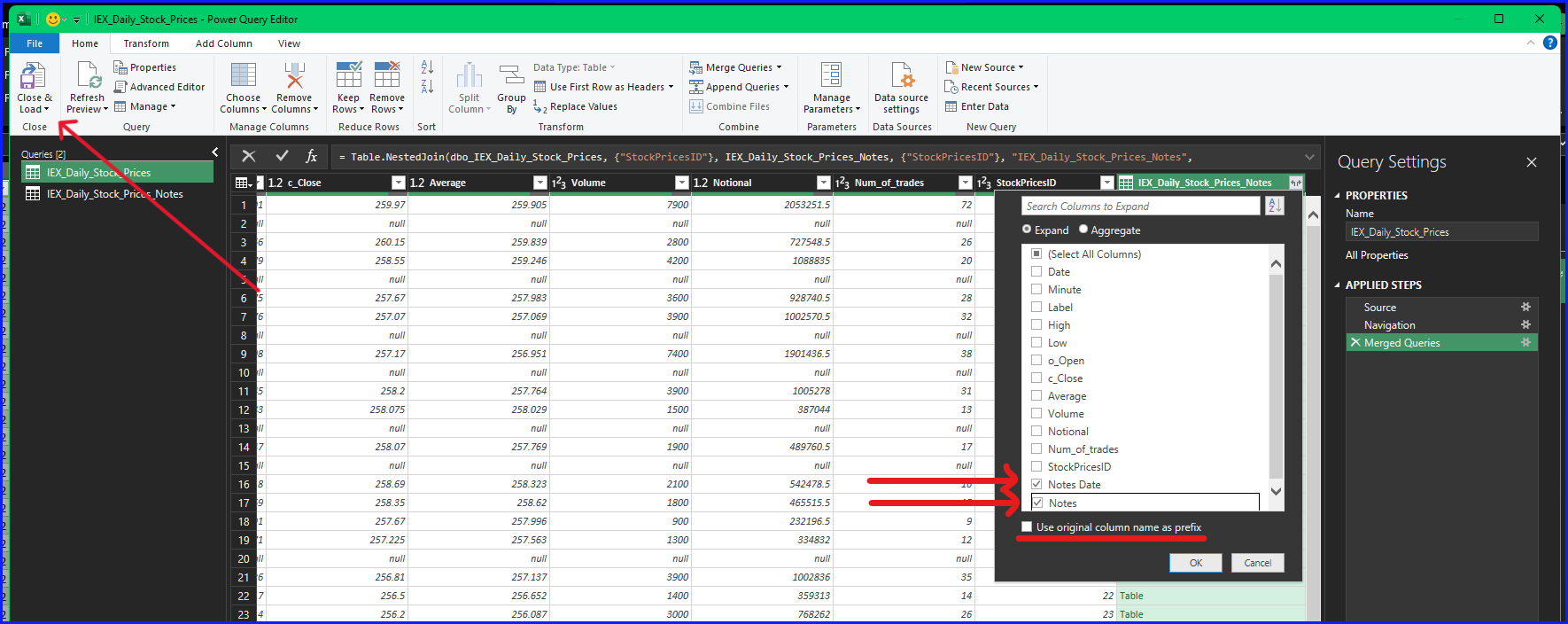1568x624 pixels.
Task: Click the Group By icon
Action: (x=511, y=75)
